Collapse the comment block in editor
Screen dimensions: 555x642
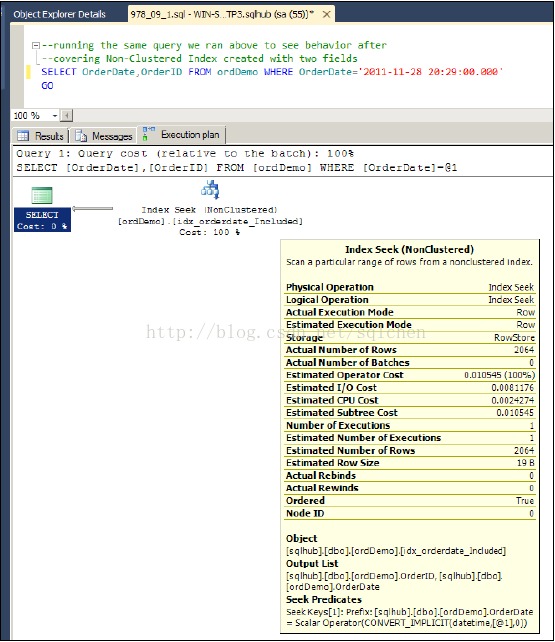point(36,45)
